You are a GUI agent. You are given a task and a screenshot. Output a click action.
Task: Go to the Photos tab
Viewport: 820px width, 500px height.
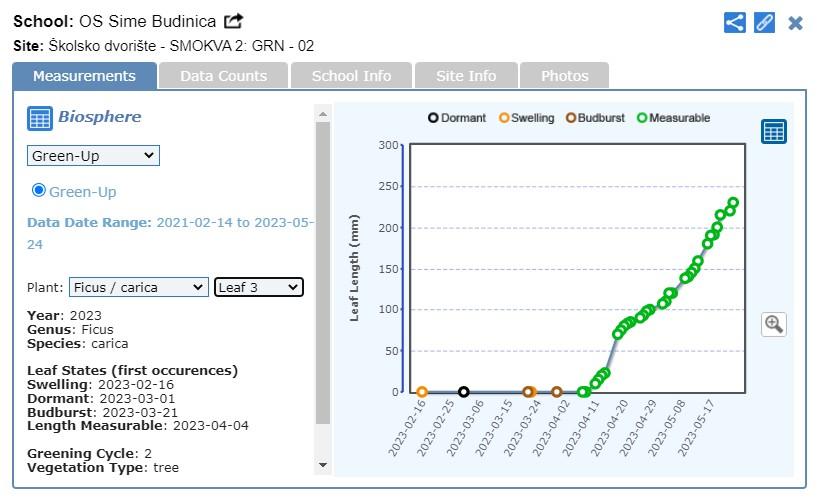click(x=565, y=76)
